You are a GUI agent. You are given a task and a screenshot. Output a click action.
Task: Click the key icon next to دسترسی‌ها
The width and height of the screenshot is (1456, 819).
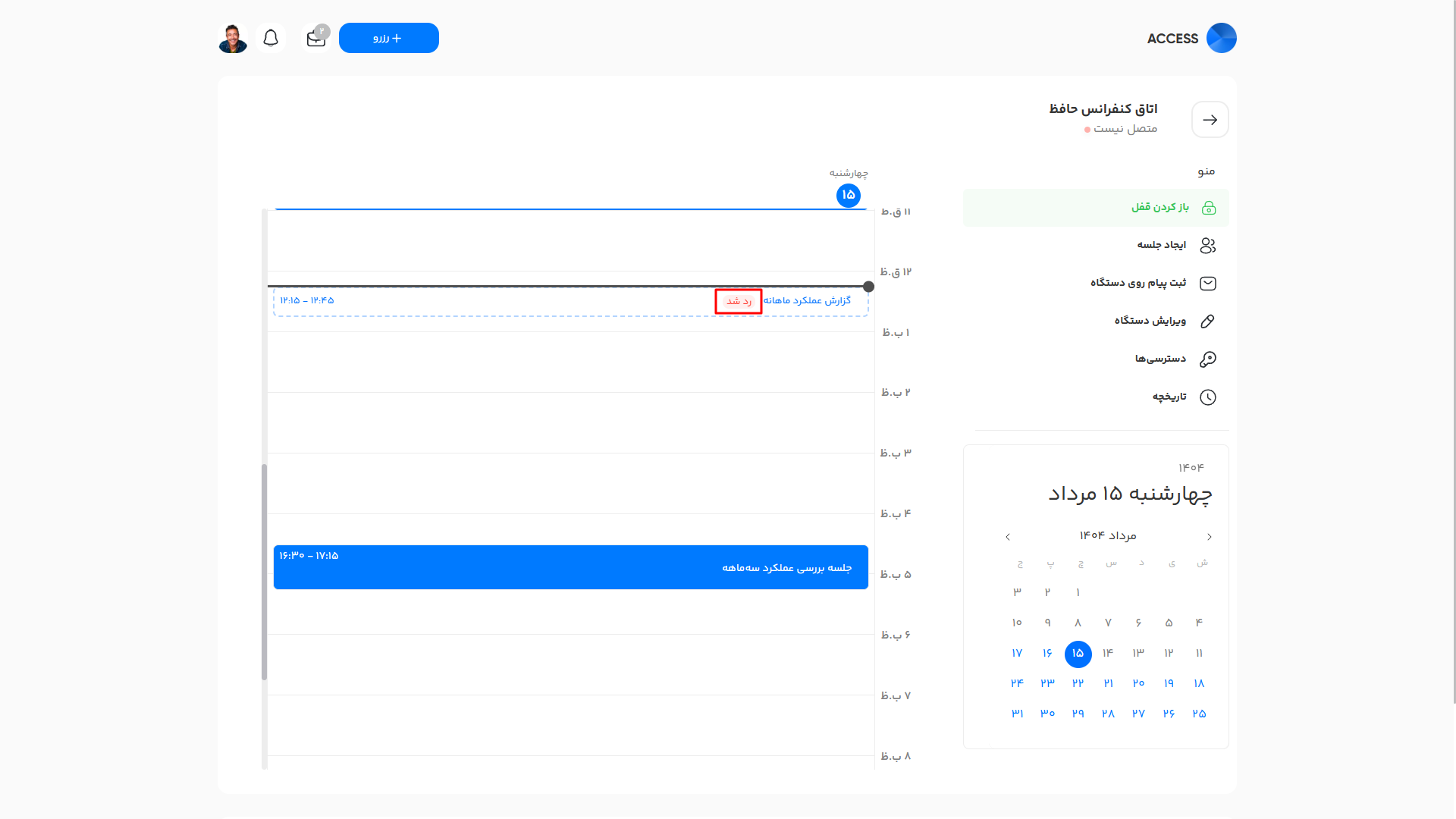pos(1209,358)
